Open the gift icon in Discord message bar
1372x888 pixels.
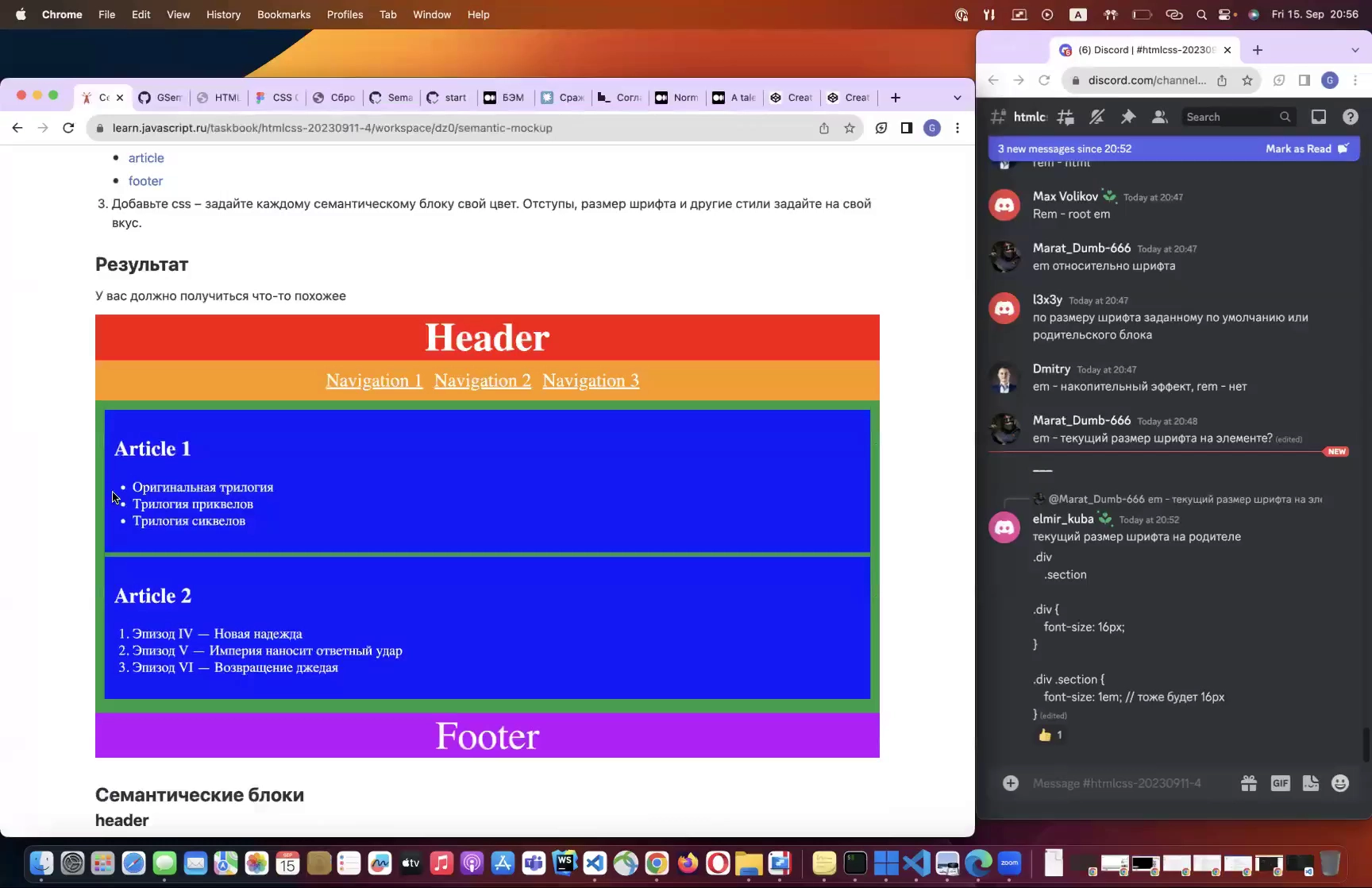click(x=1249, y=783)
